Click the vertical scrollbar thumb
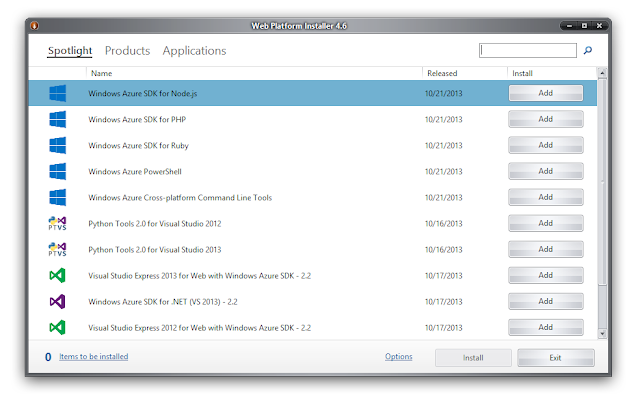The width and height of the screenshot is (640, 408). (602, 182)
